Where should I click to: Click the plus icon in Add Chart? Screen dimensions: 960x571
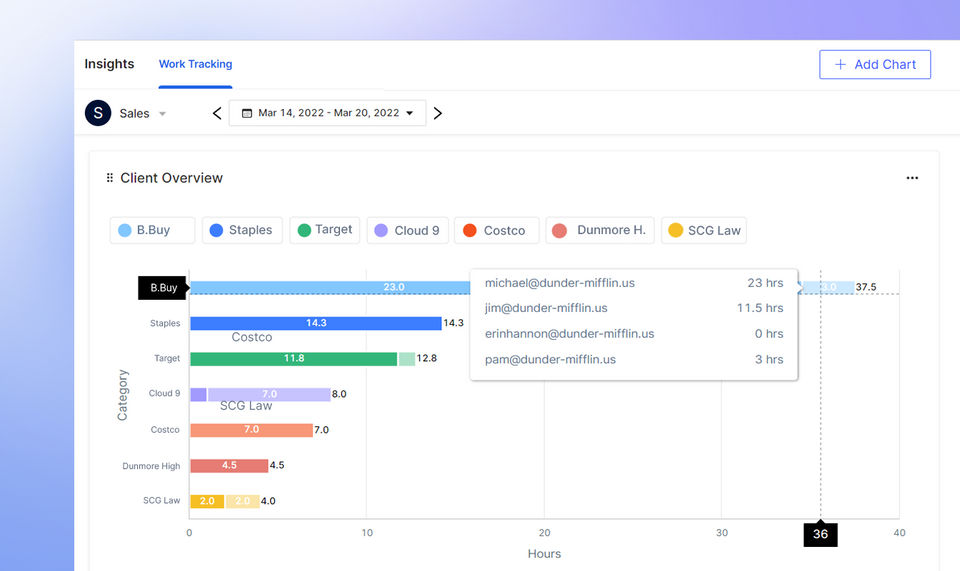pos(841,64)
